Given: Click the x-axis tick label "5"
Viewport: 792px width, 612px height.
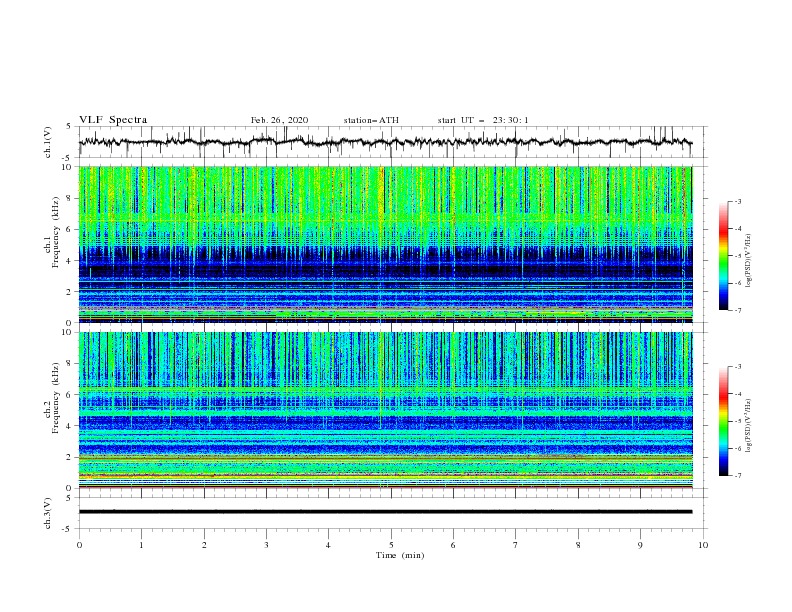Looking at the screenshot, I should 391,545.
